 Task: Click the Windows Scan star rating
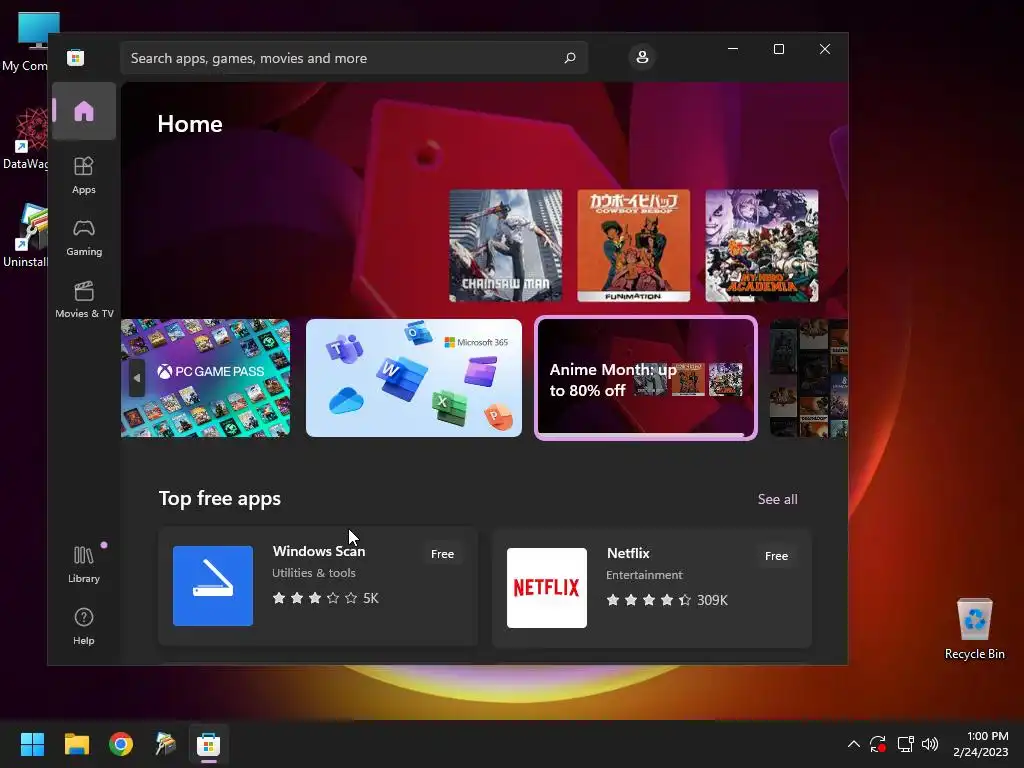315,598
